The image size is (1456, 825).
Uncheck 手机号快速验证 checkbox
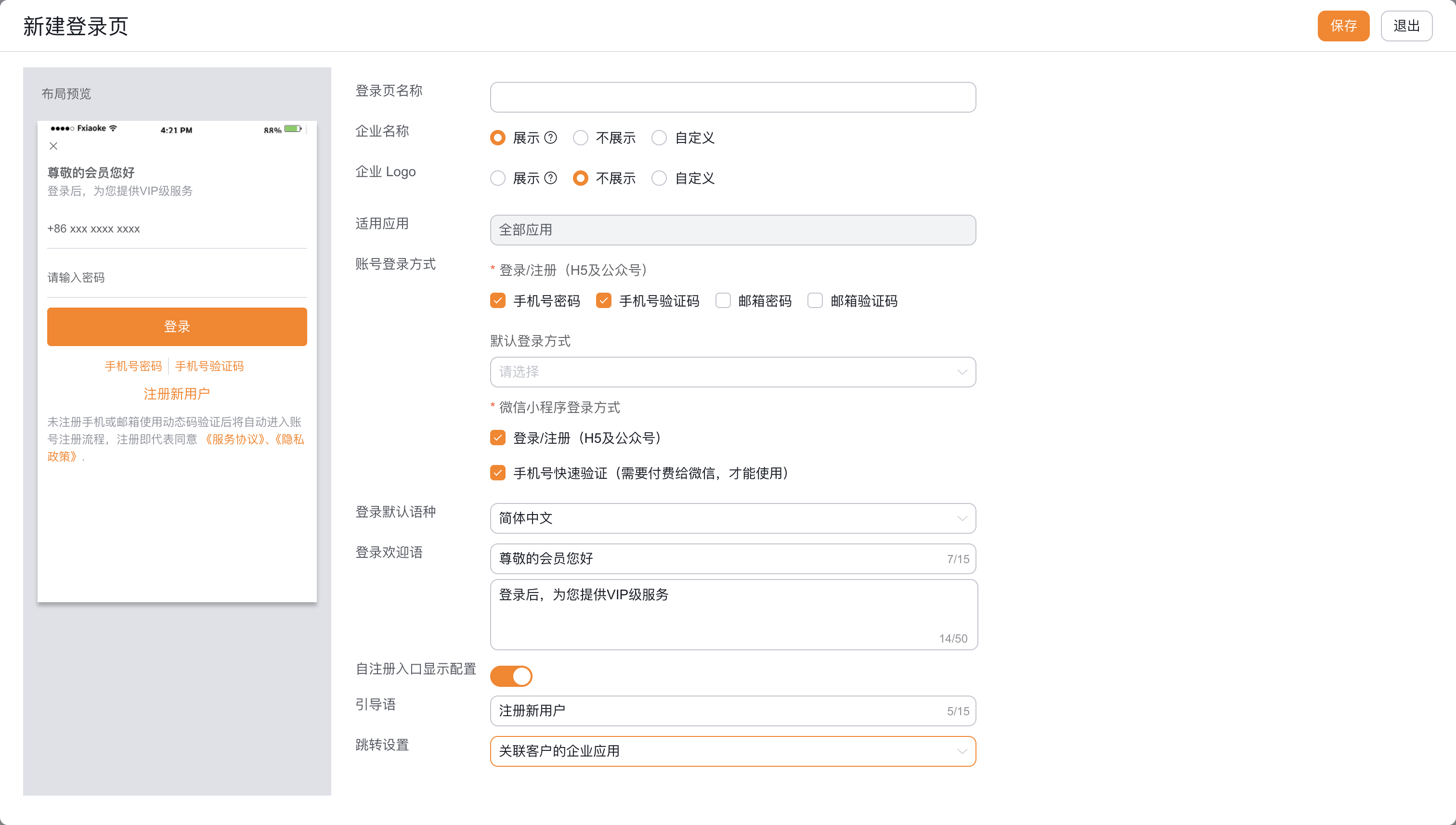498,473
